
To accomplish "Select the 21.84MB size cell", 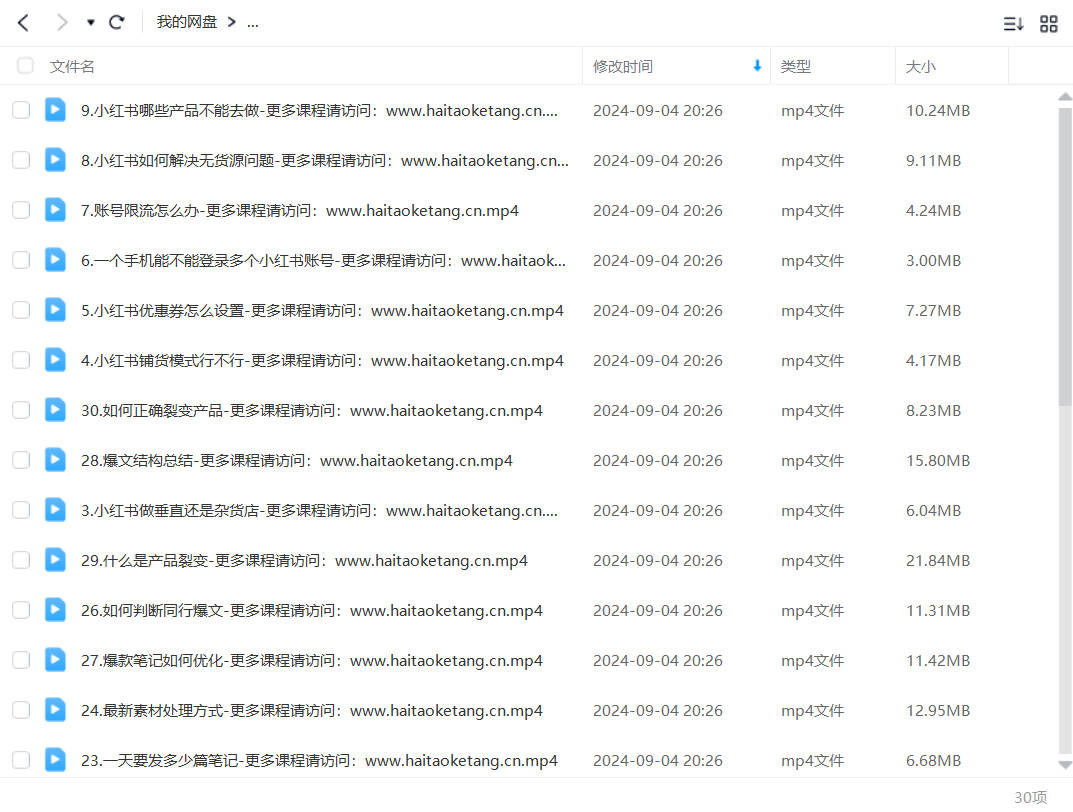I will [x=938, y=560].
